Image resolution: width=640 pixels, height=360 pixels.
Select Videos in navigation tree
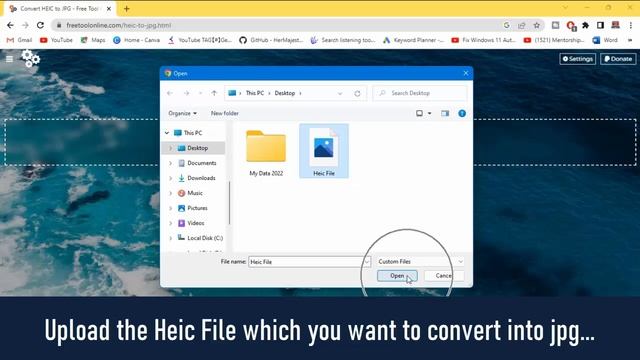tap(196, 223)
